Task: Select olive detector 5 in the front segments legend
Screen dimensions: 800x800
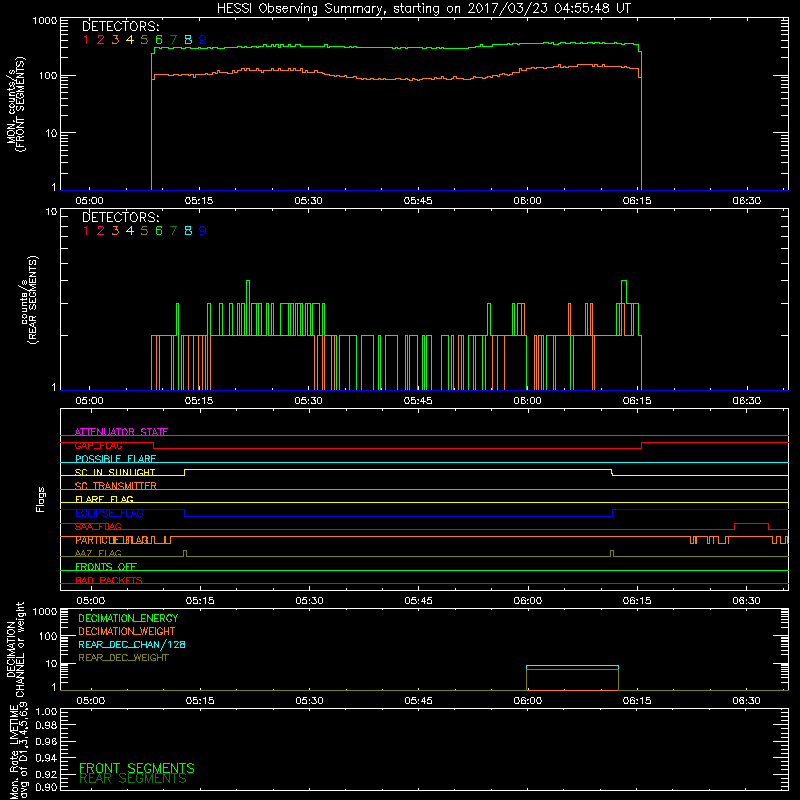Action: (x=144, y=39)
